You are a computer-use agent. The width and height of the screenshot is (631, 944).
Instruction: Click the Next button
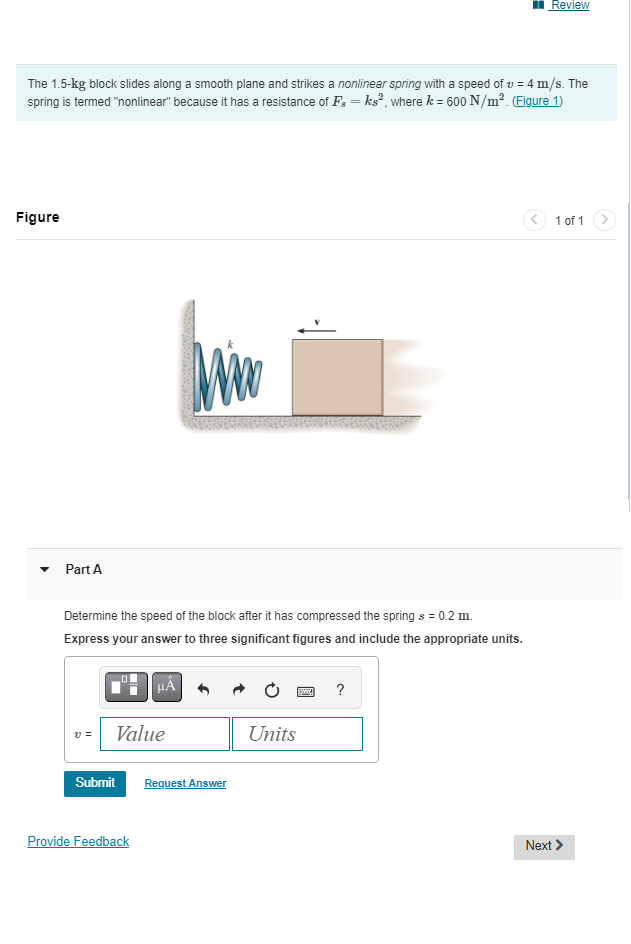pyautogui.click(x=543, y=846)
